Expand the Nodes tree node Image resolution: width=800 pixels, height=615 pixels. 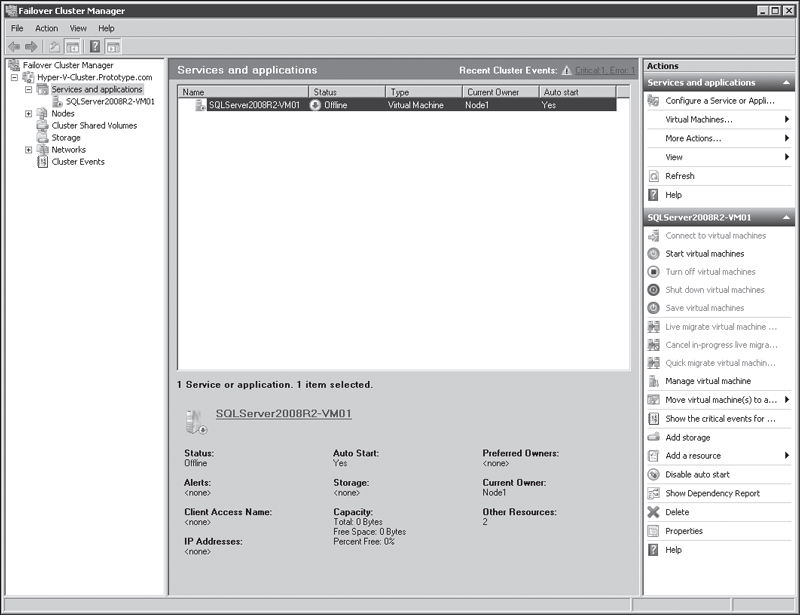tap(29, 114)
